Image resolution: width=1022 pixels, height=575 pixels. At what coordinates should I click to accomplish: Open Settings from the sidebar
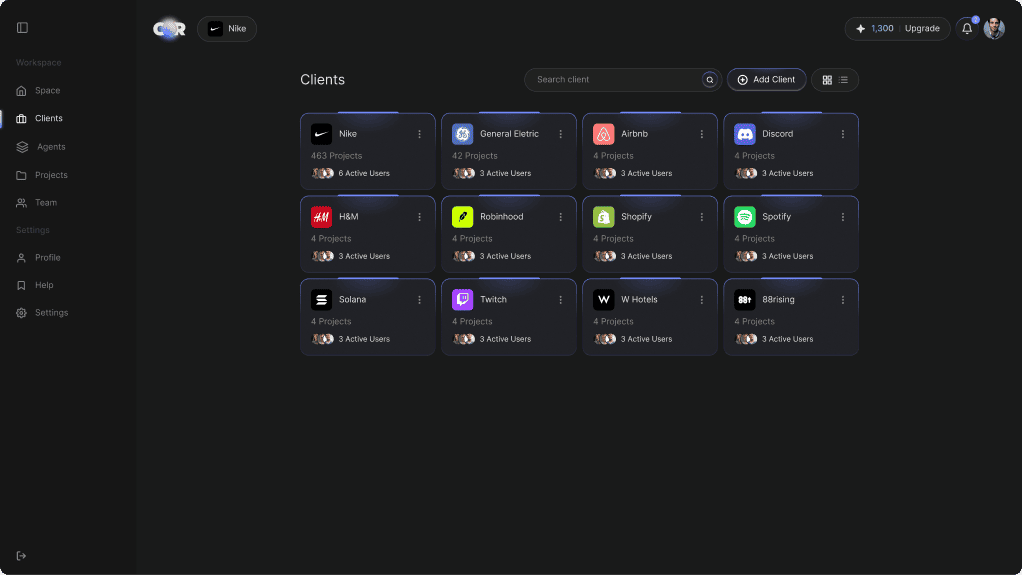tap(50, 313)
